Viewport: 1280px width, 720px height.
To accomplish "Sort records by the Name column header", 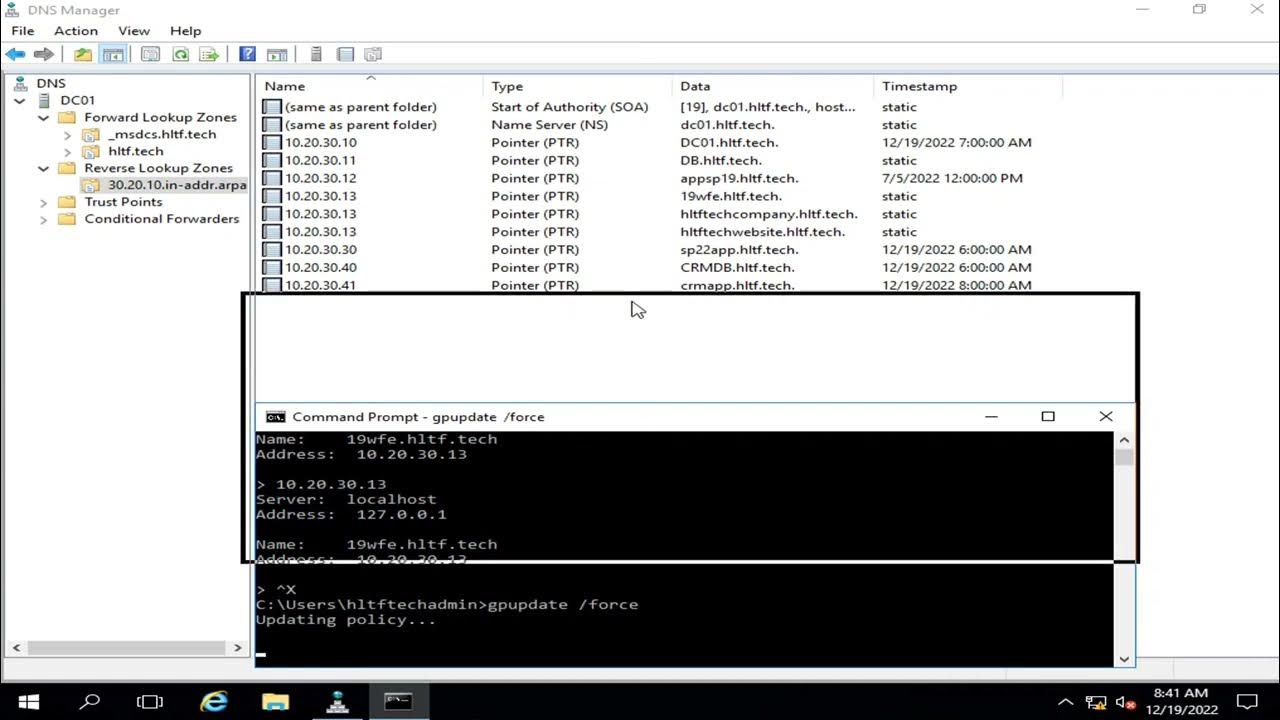I will tap(370, 86).
